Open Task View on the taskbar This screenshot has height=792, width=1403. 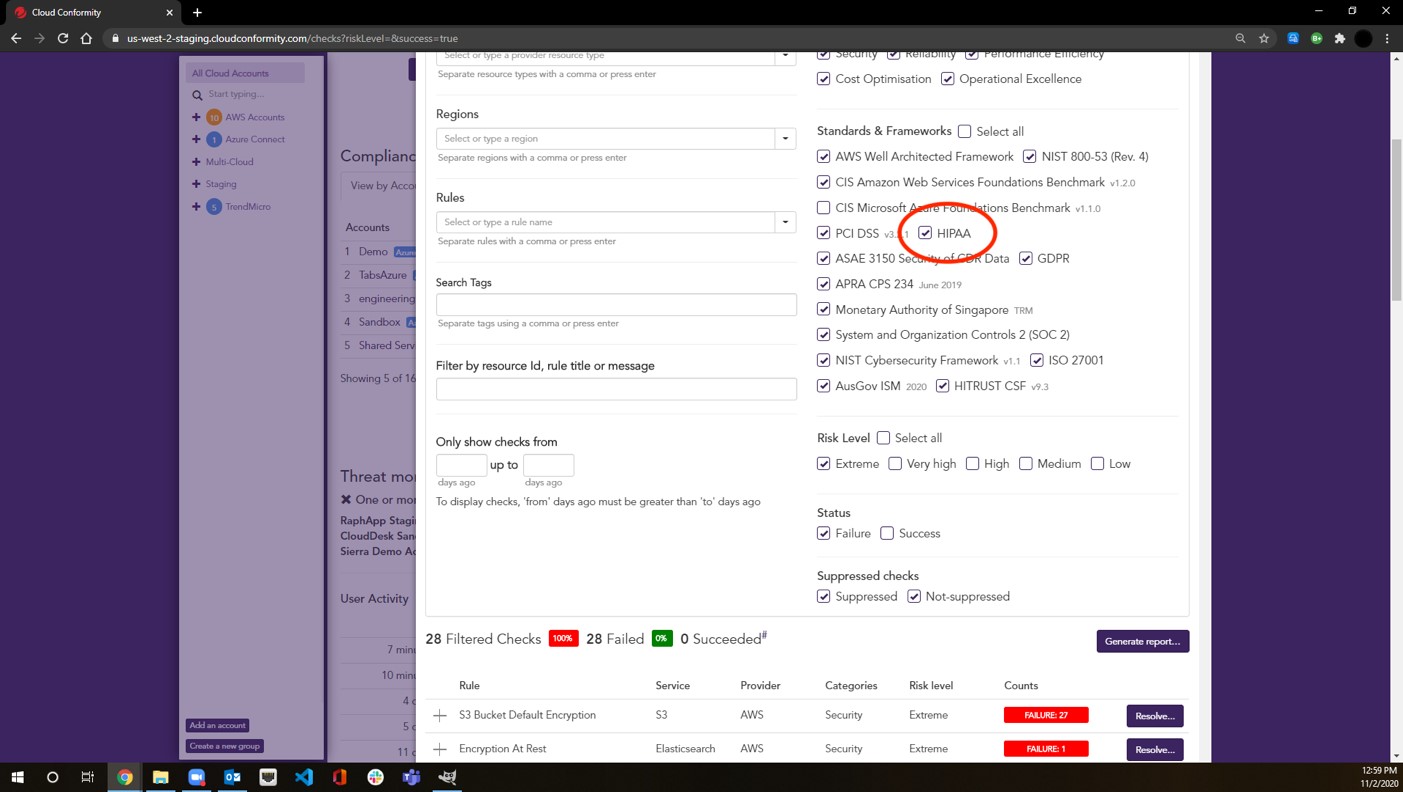pyautogui.click(x=88, y=777)
